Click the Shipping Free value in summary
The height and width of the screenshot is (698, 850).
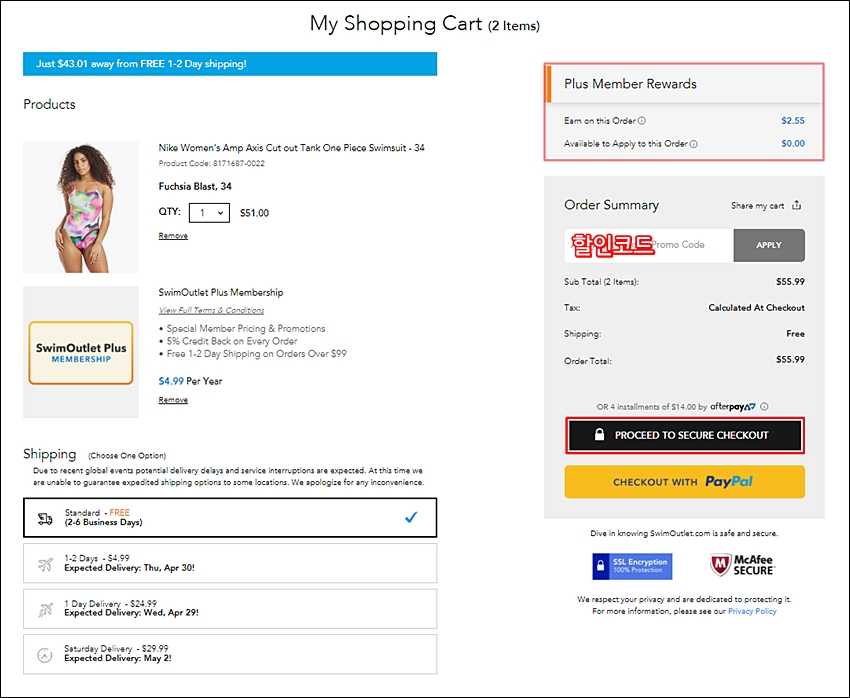(x=795, y=334)
